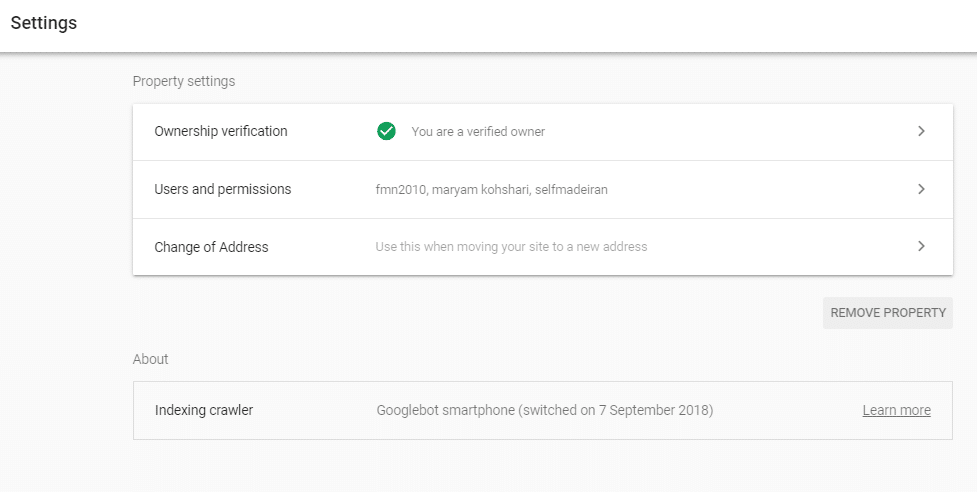Click the Googlebot smartphone text
977x492 pixels.
[445, 410]
